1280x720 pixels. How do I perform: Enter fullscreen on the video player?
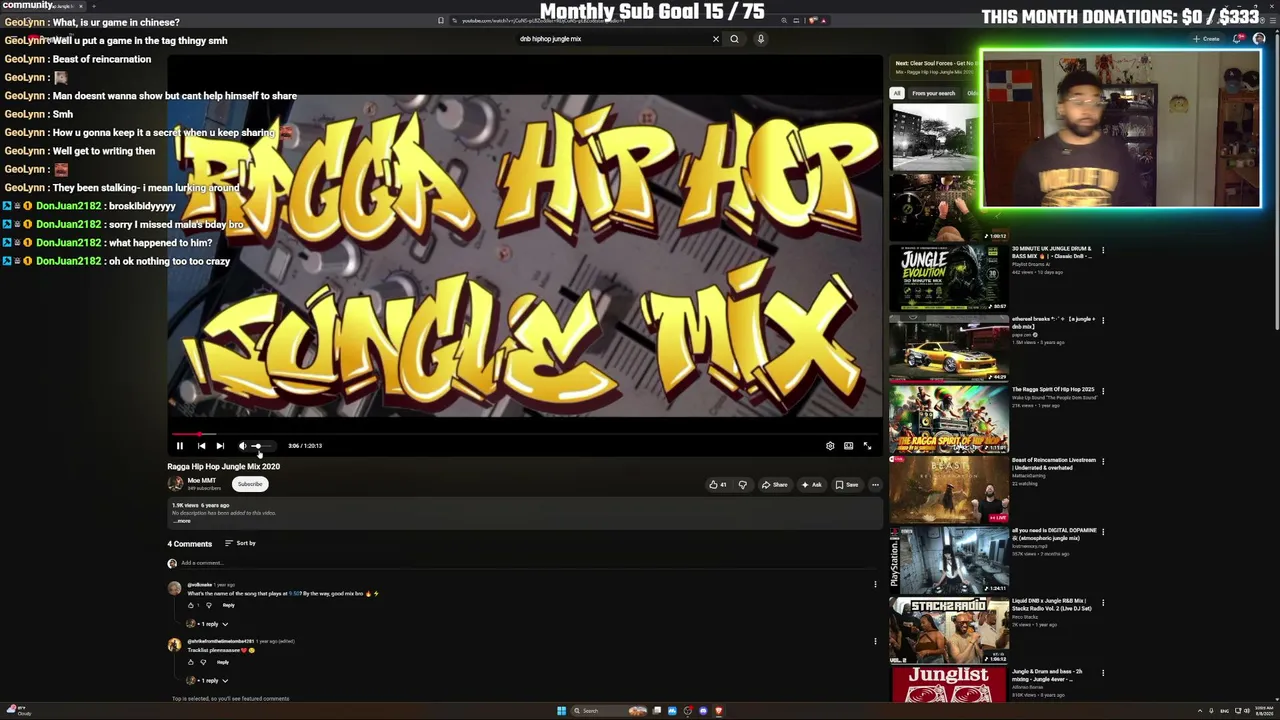[x=867, y=446]
